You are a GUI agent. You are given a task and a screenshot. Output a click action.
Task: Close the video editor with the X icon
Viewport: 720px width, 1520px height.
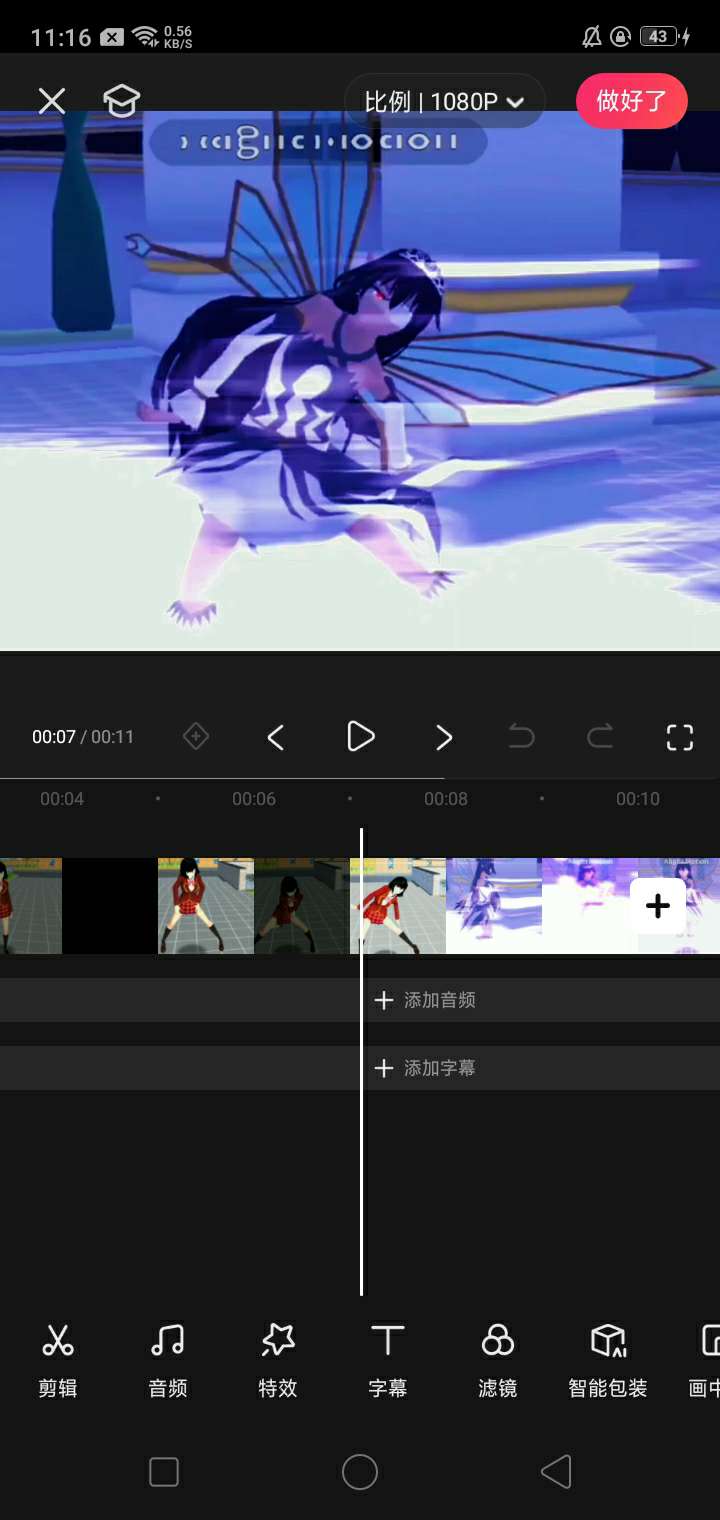pos(52,101)
